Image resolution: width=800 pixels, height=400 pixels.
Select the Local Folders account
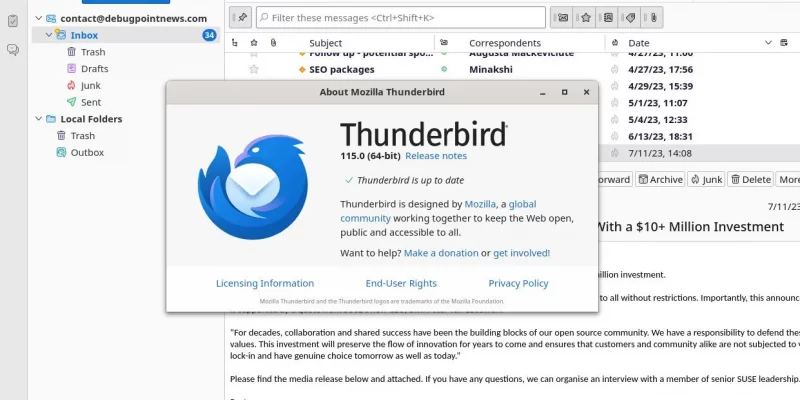tap(91, 119)
